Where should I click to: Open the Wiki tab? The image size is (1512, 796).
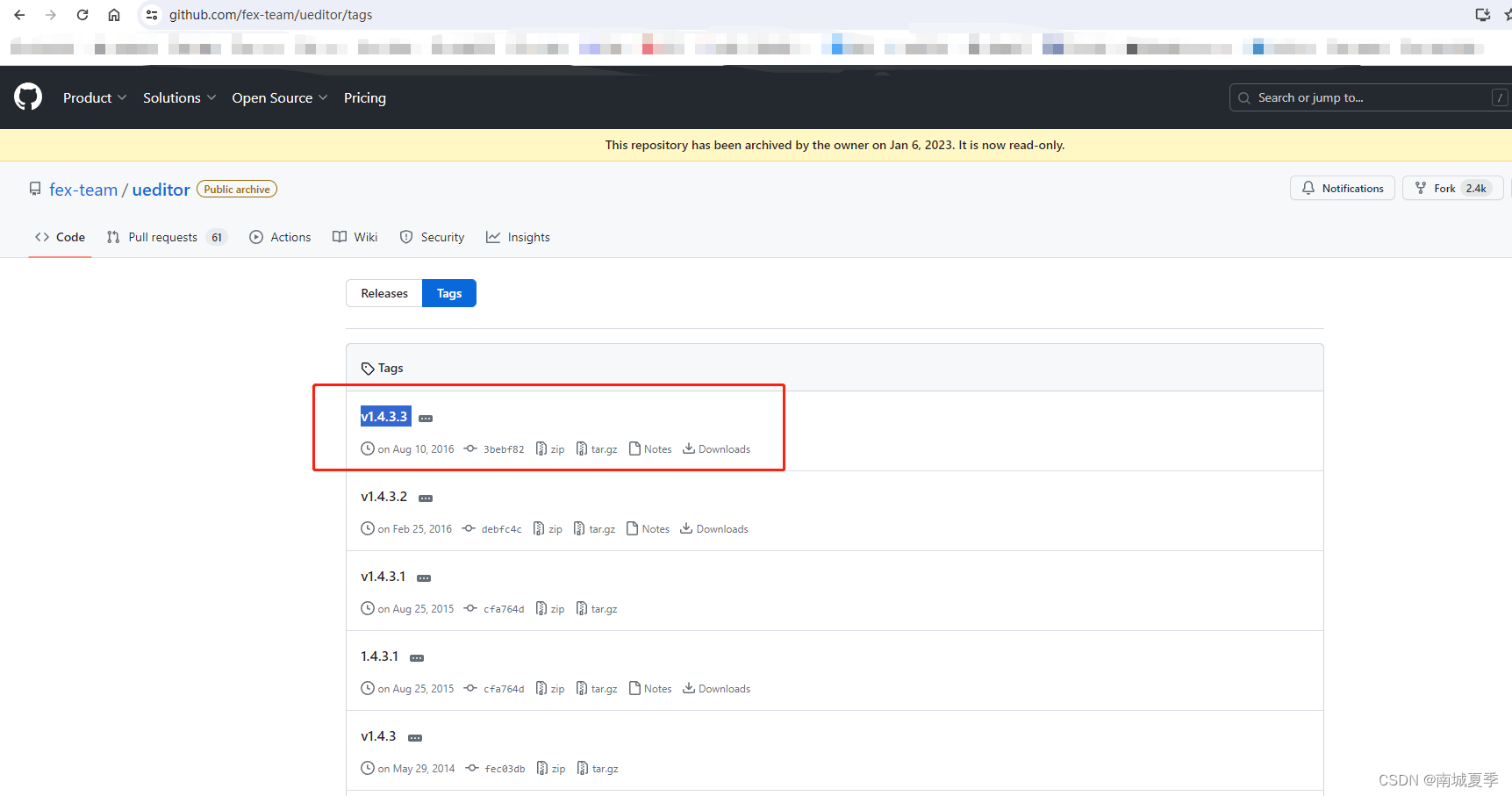355,237
